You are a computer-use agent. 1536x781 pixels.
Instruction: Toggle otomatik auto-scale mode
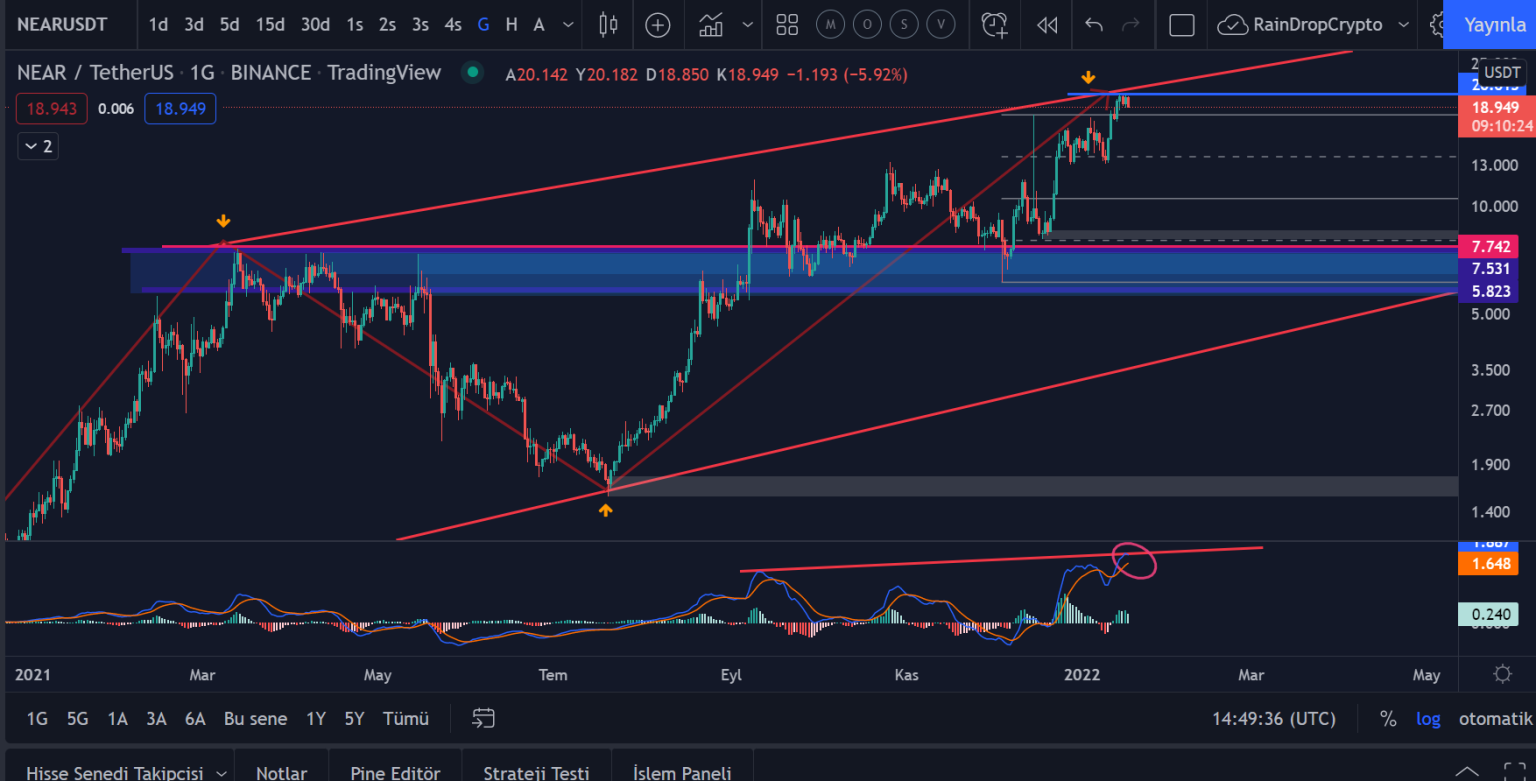[1495, 718]
